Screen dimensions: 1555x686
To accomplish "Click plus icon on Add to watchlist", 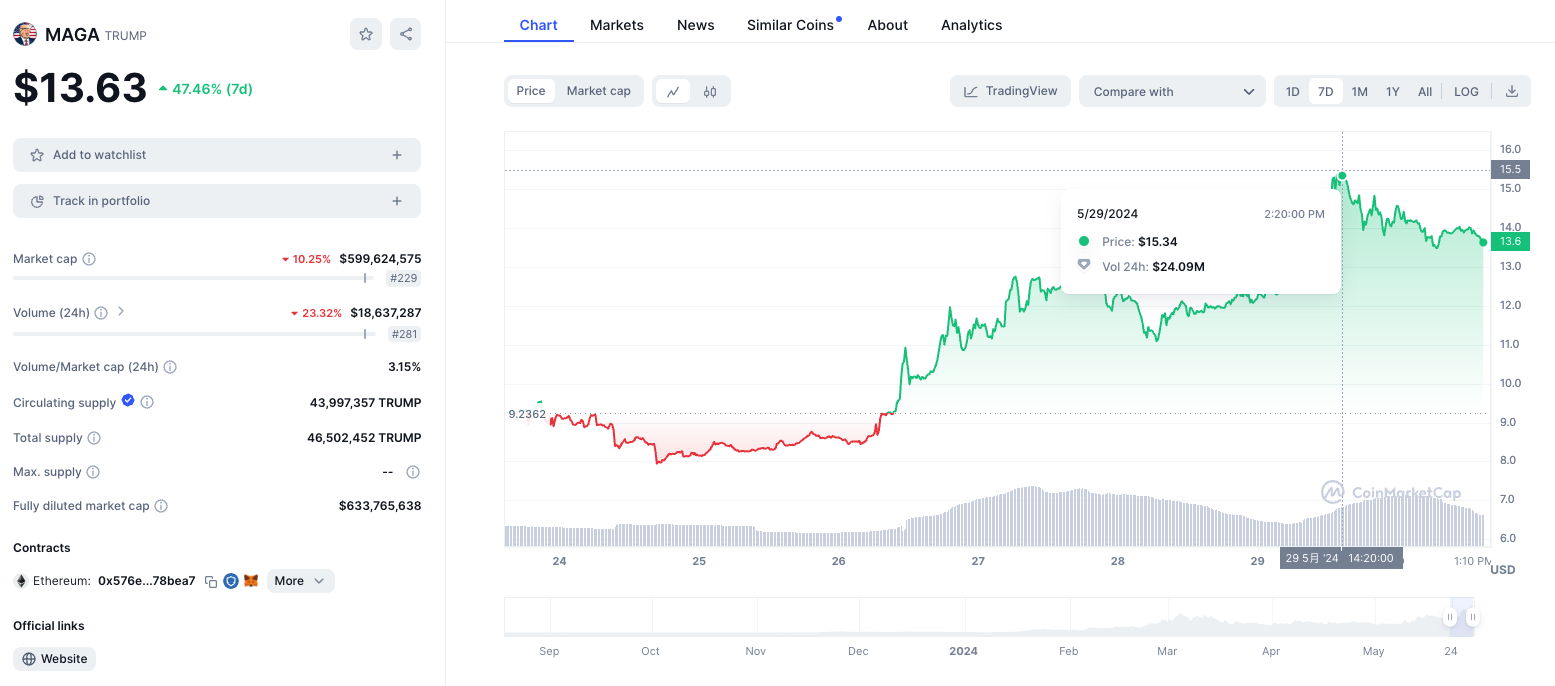I will (x=397, y=155).
